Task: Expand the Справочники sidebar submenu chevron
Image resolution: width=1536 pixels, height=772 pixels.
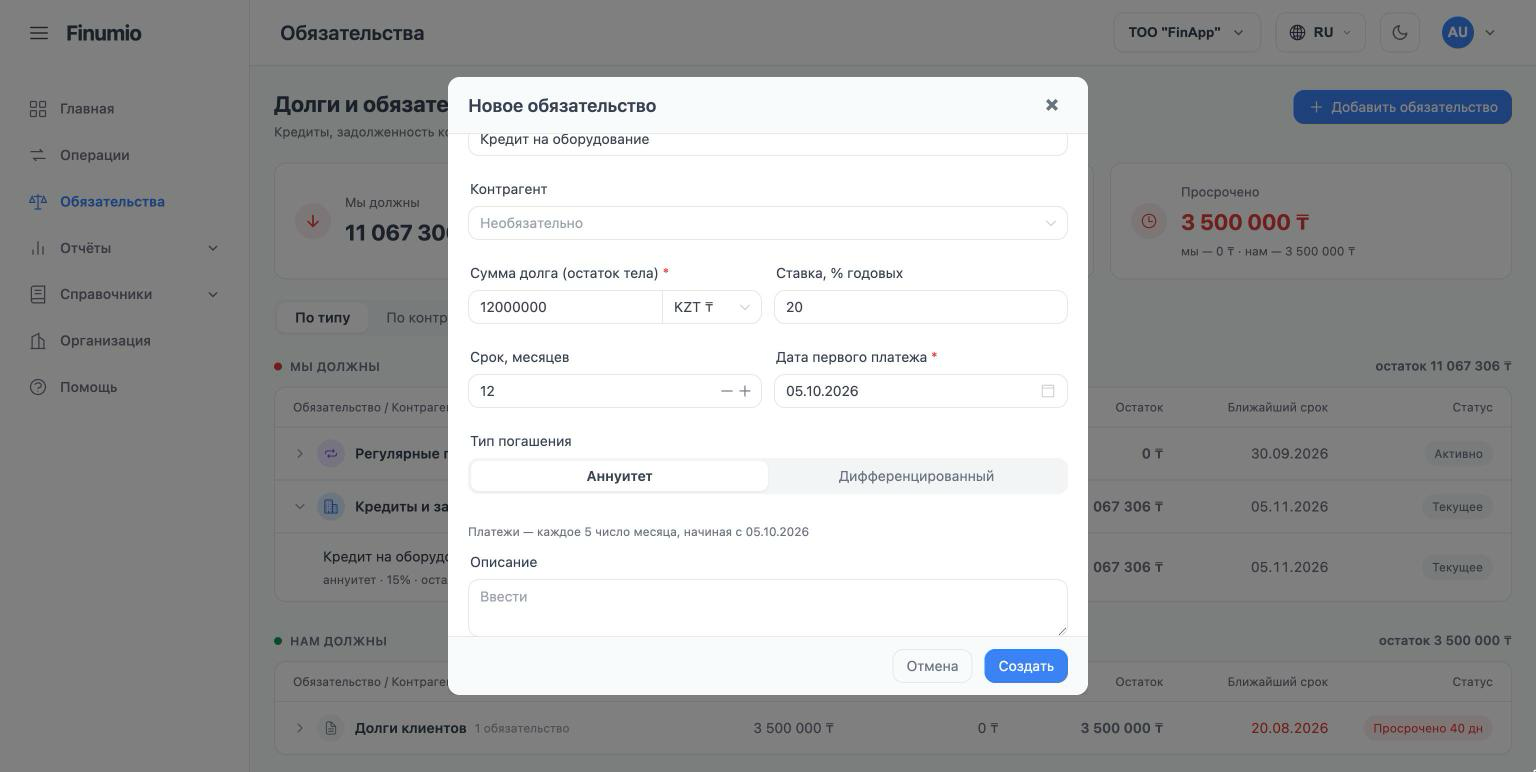Action: pyautogui.click(x=213, y=294)
